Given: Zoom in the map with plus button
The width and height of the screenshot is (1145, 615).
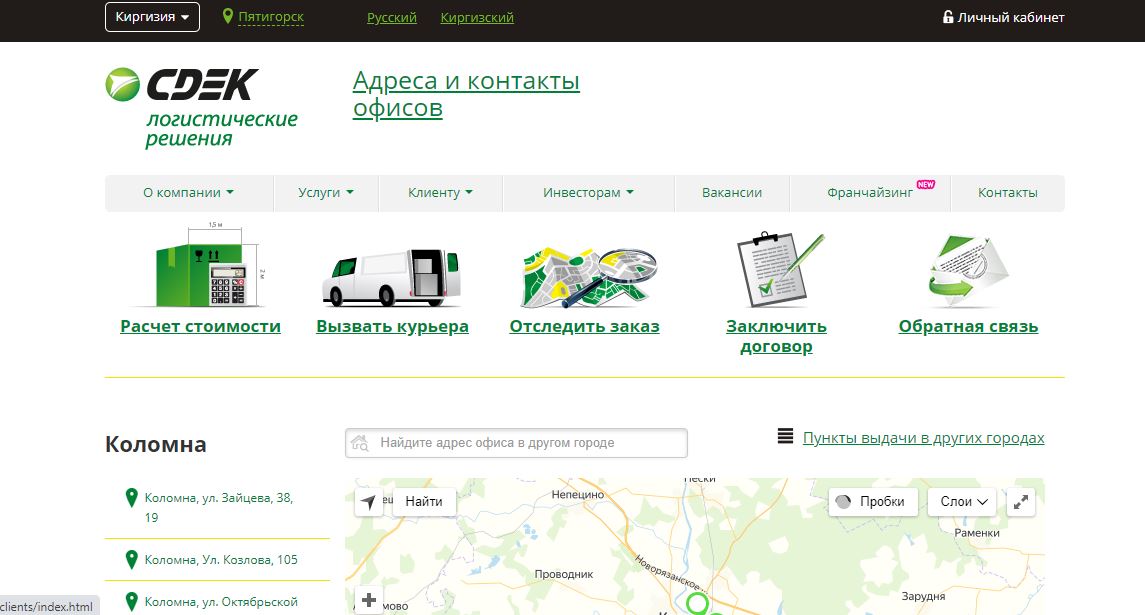Looking at the screenshot, I should pos(369,600).
